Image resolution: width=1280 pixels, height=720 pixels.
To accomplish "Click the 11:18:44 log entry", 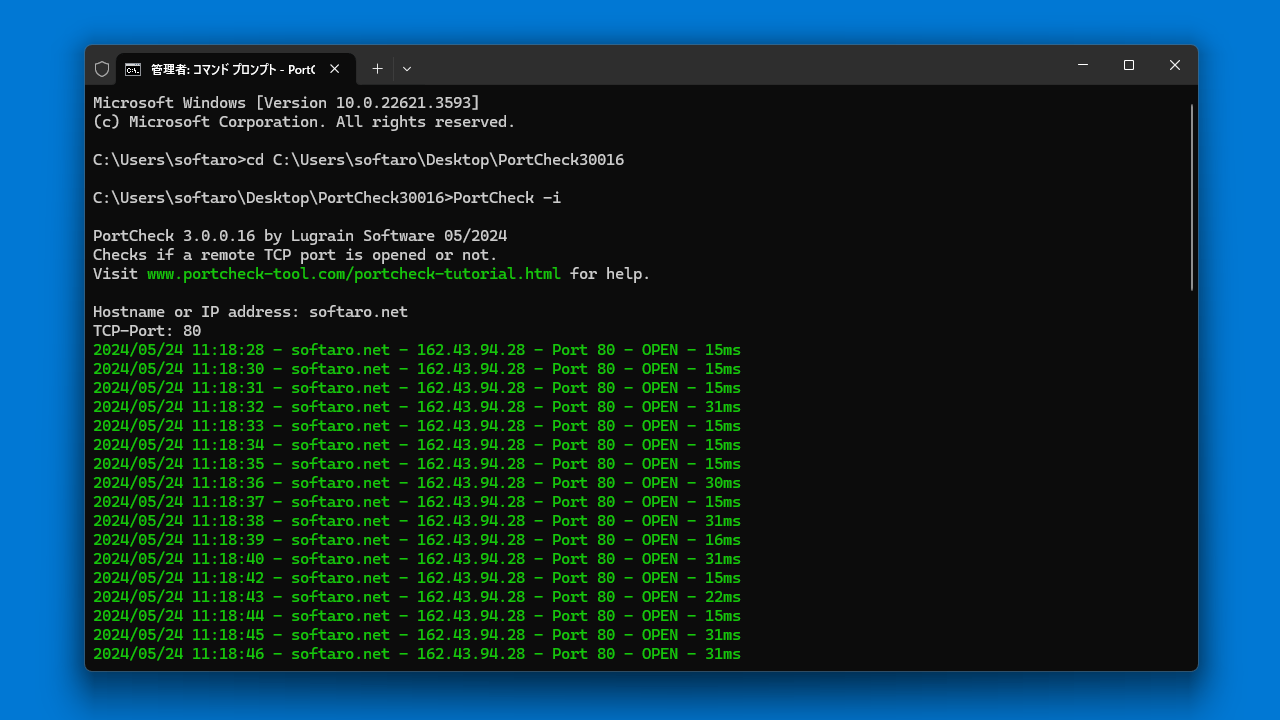I will [x=417, y=616].
